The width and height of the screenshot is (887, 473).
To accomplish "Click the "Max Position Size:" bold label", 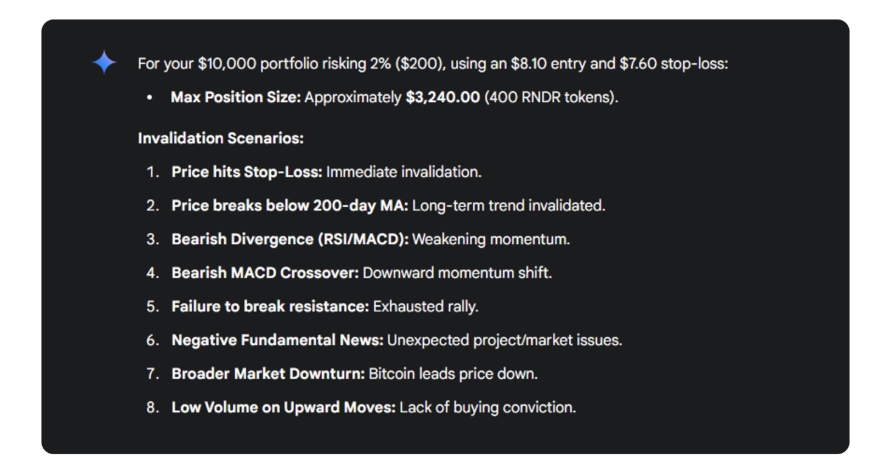I will pos(236,99).
